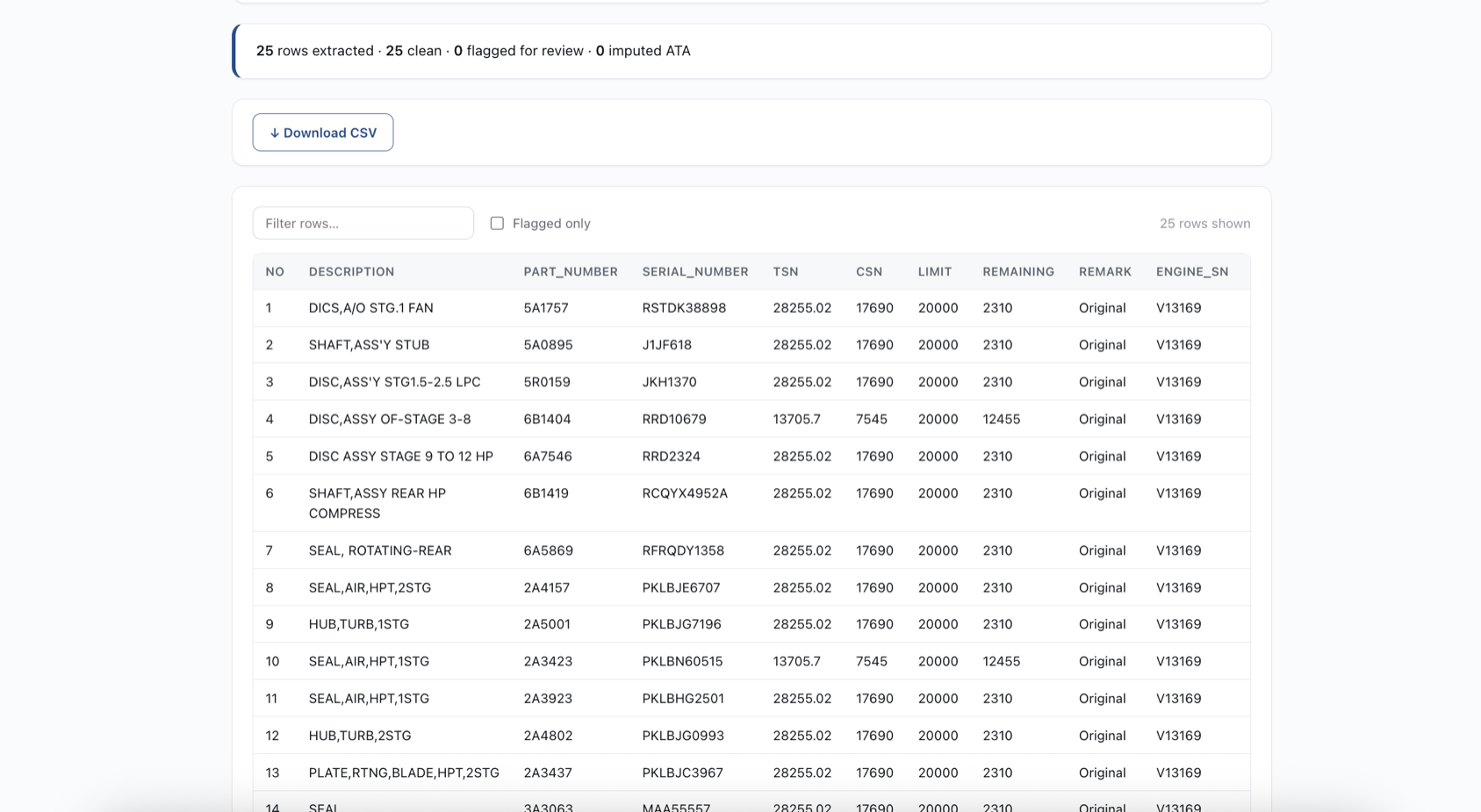Click the CSN column header
Screen dimensions: 1481x812
(869, 272)
